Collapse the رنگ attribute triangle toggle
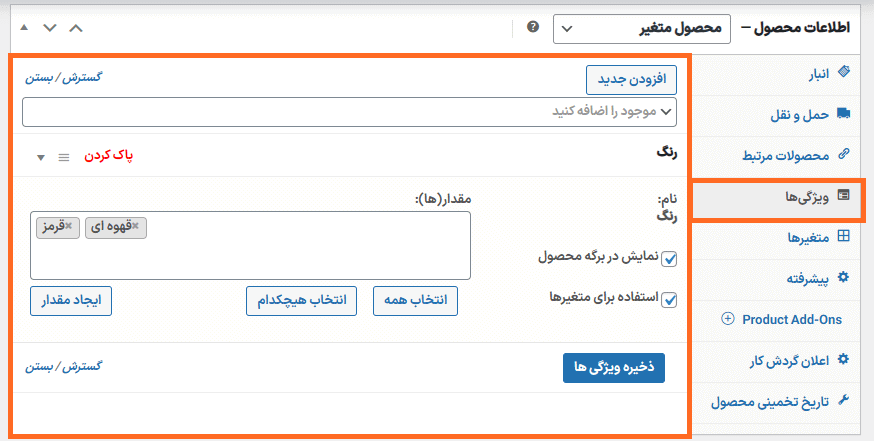Screen dimensions: 874x441 (41, 158)
